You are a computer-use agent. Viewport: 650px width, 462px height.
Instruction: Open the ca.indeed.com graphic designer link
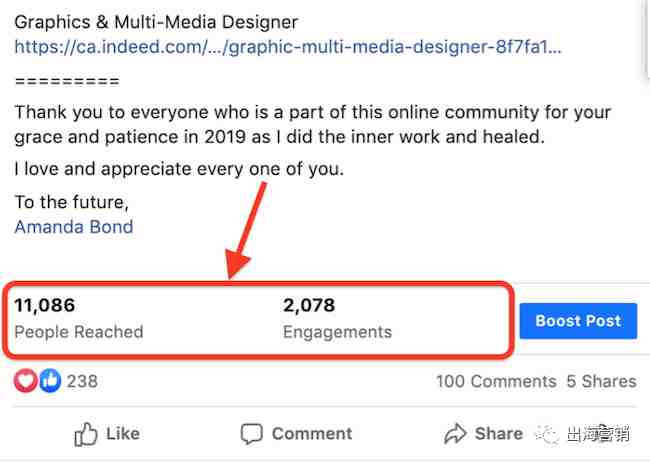pos(288,47)
